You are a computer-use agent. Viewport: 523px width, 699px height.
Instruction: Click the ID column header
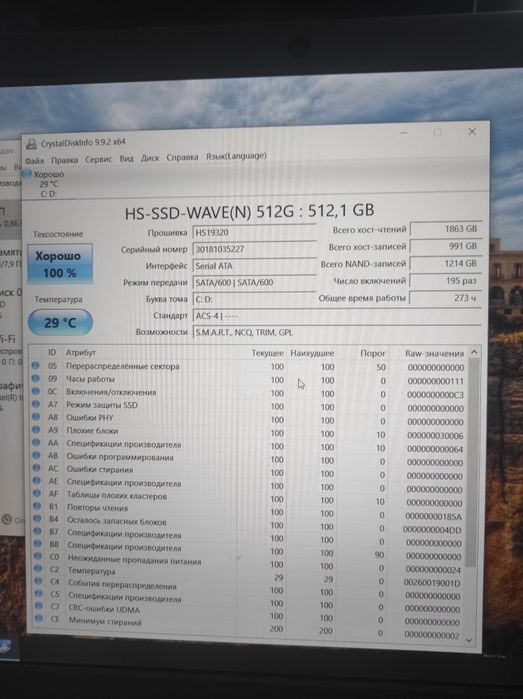[x=52, y=352]
